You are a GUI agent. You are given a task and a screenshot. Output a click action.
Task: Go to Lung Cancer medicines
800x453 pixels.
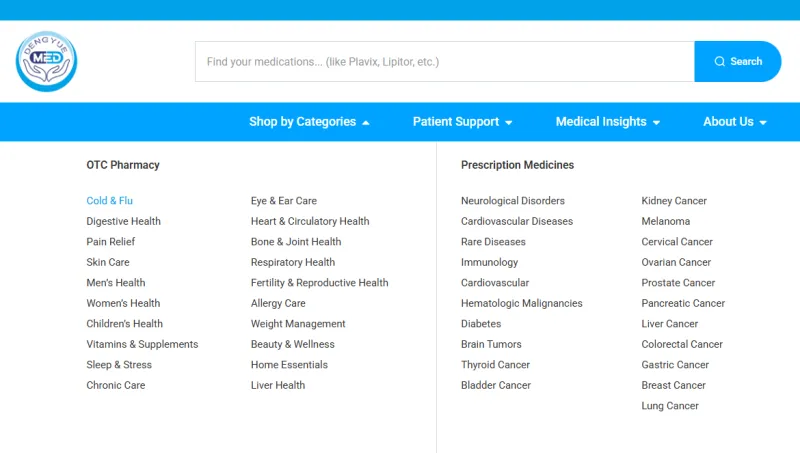[670, 406]
